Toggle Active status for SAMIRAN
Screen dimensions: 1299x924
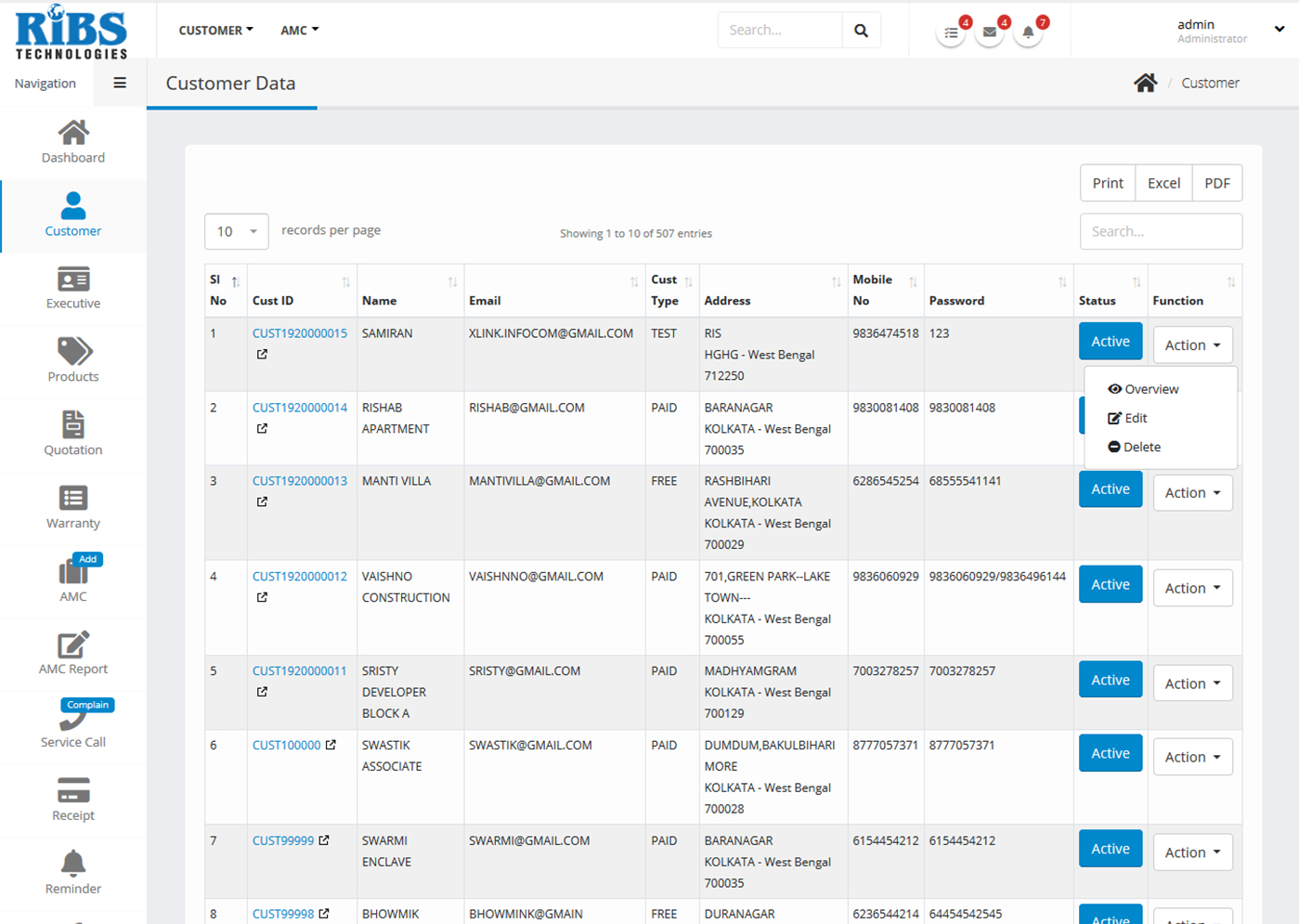pos(1110,342)
